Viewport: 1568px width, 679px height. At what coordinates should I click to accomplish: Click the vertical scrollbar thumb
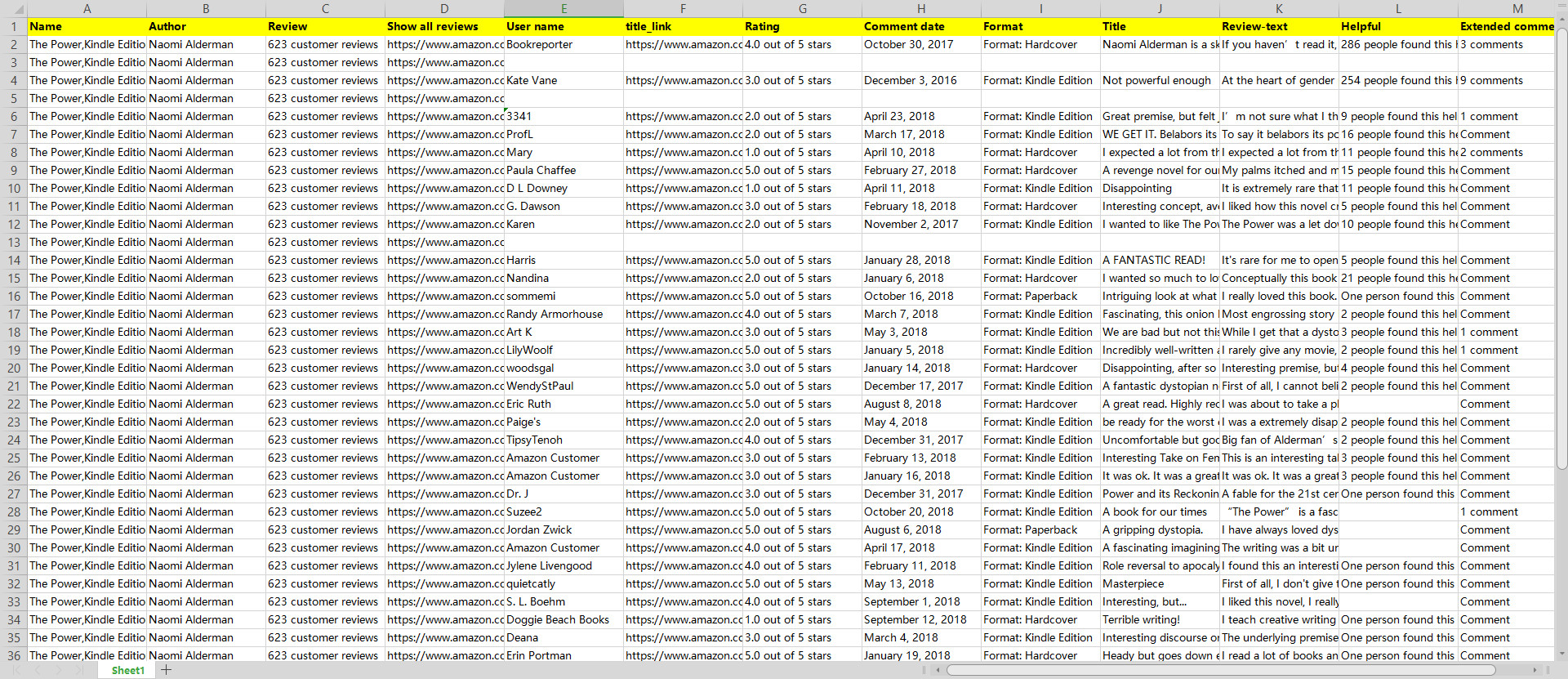1561,249
